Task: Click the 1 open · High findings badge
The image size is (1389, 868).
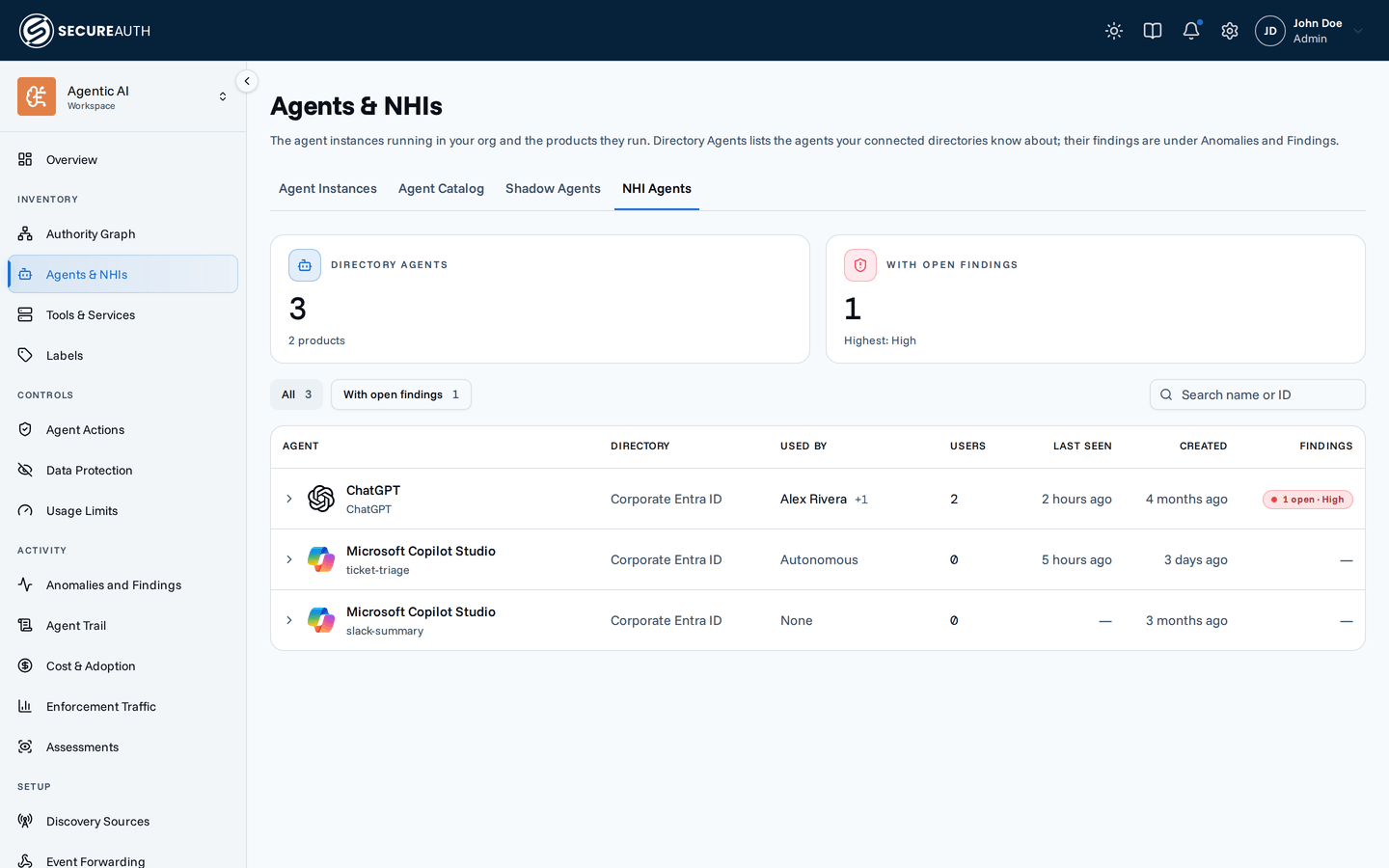Action: [1308, 500]
